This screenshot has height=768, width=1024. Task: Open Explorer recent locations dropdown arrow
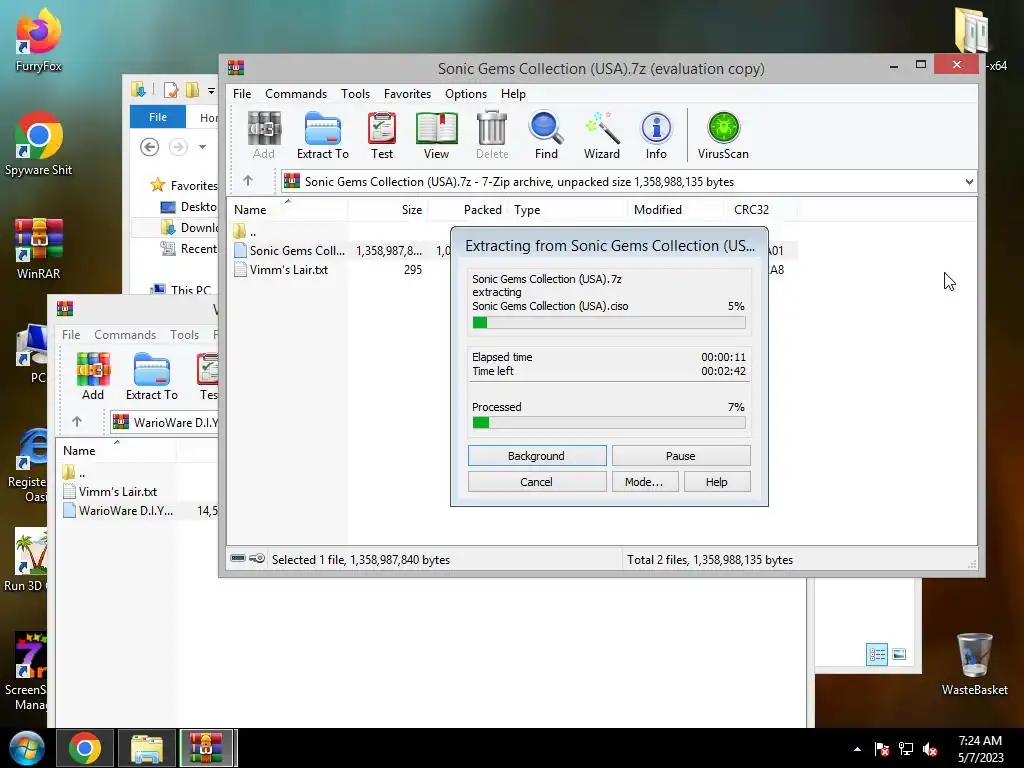point(202,147)
